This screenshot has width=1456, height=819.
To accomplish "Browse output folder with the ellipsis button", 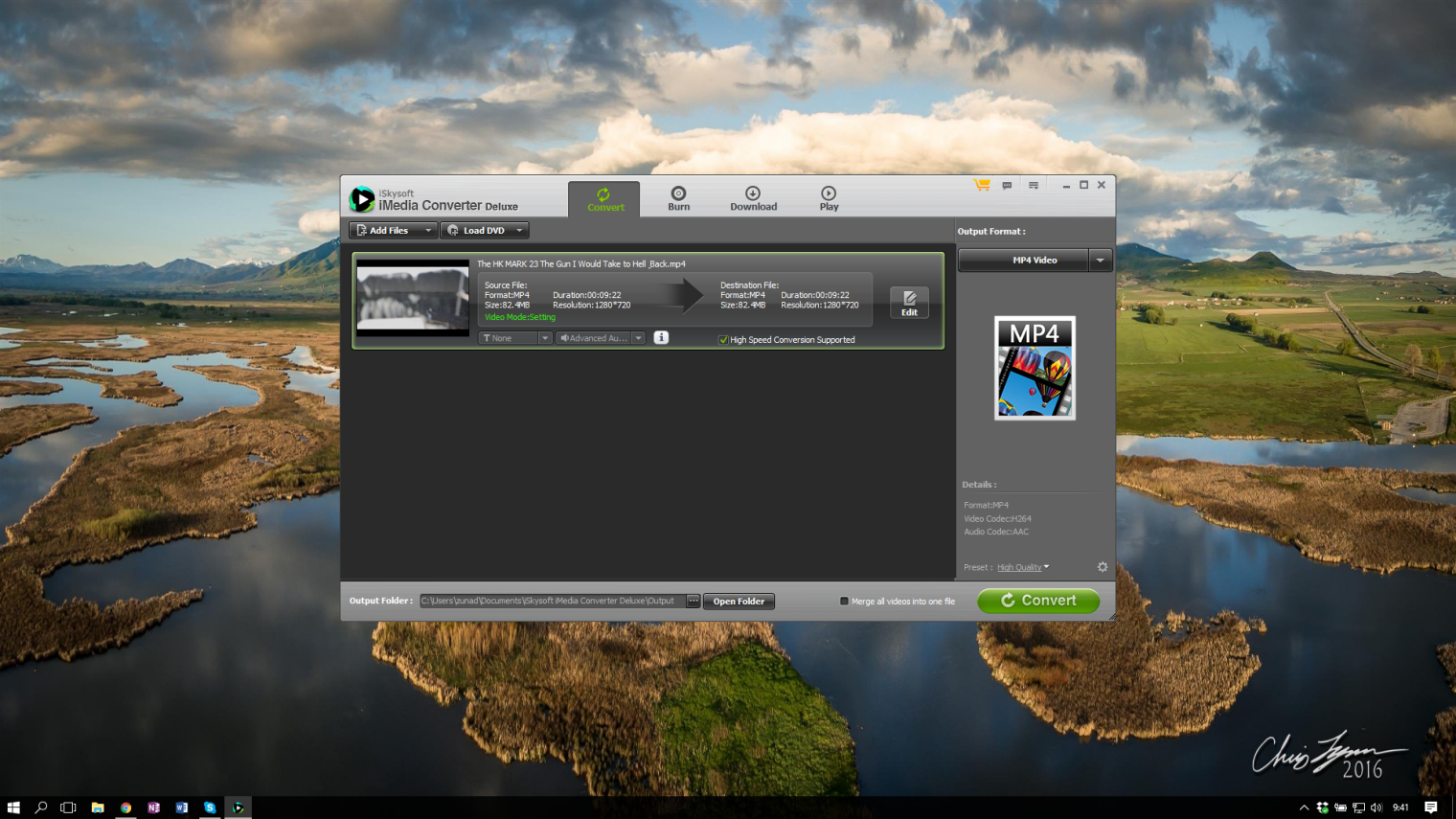I will pyautogui.click(x=694, y=602).
